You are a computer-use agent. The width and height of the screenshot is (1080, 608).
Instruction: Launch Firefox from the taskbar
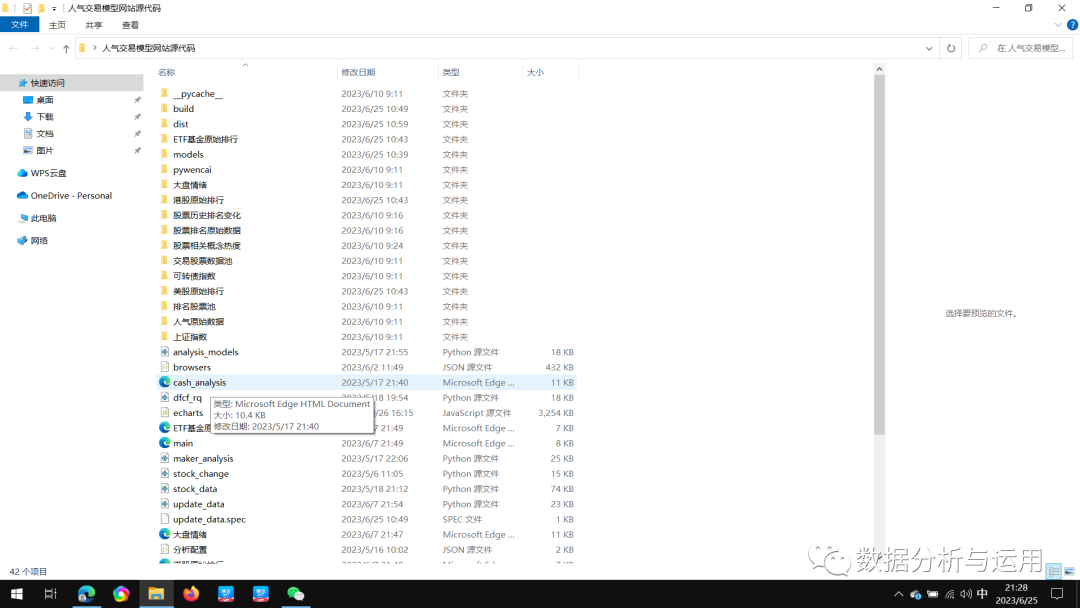pos(191,594)
